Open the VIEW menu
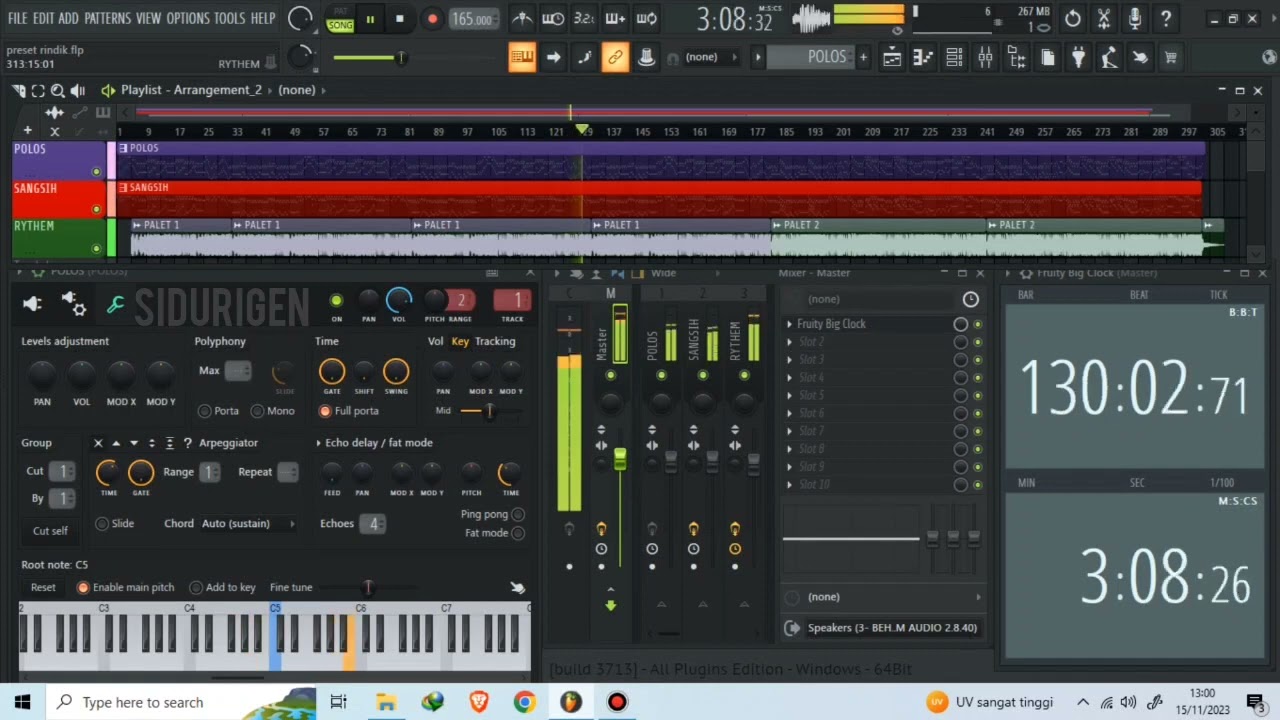This screenshot has height=720, width=1280. click(x=148, y=18)
